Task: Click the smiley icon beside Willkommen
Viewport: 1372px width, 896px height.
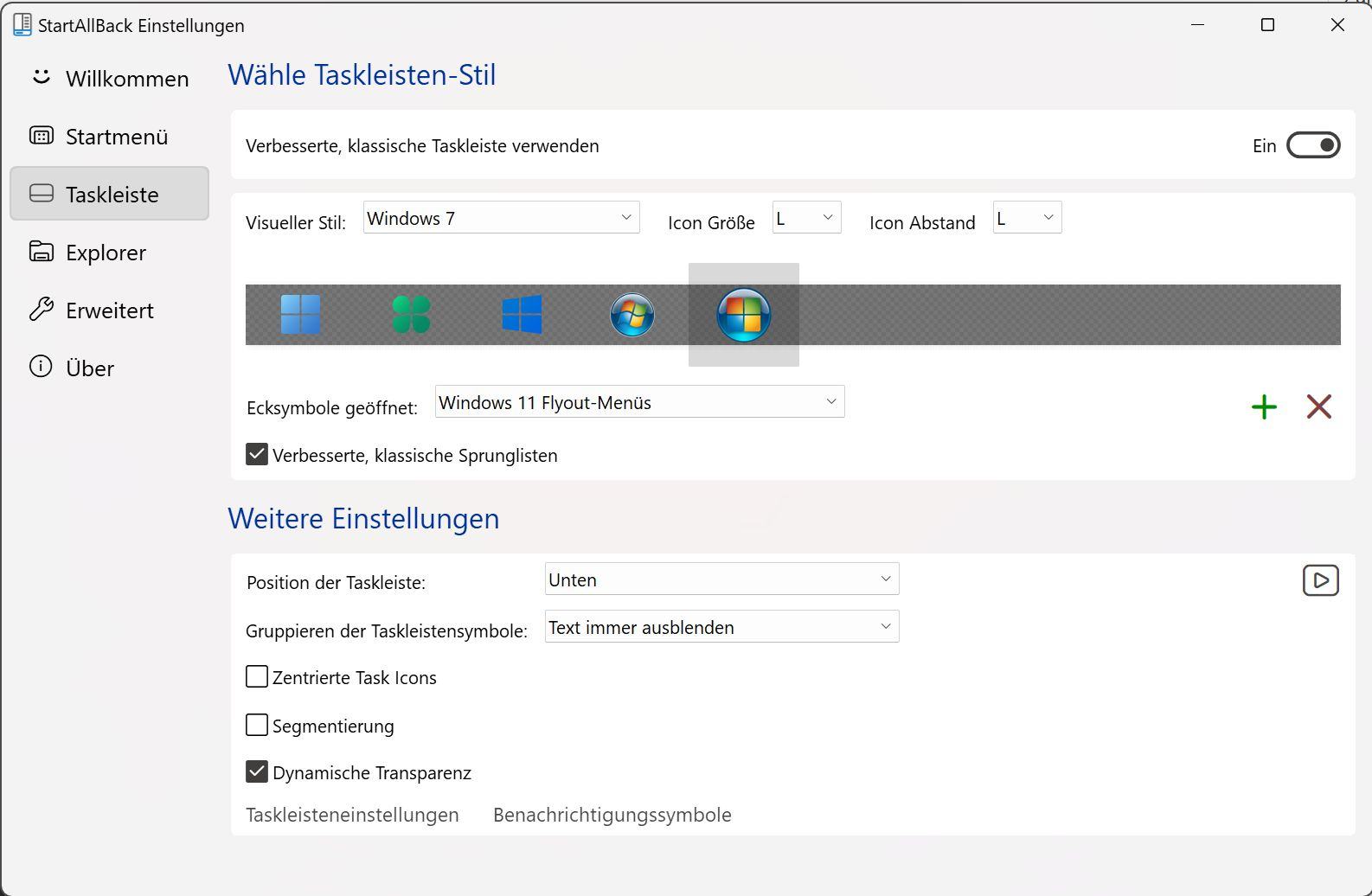Action: (41, 77)
